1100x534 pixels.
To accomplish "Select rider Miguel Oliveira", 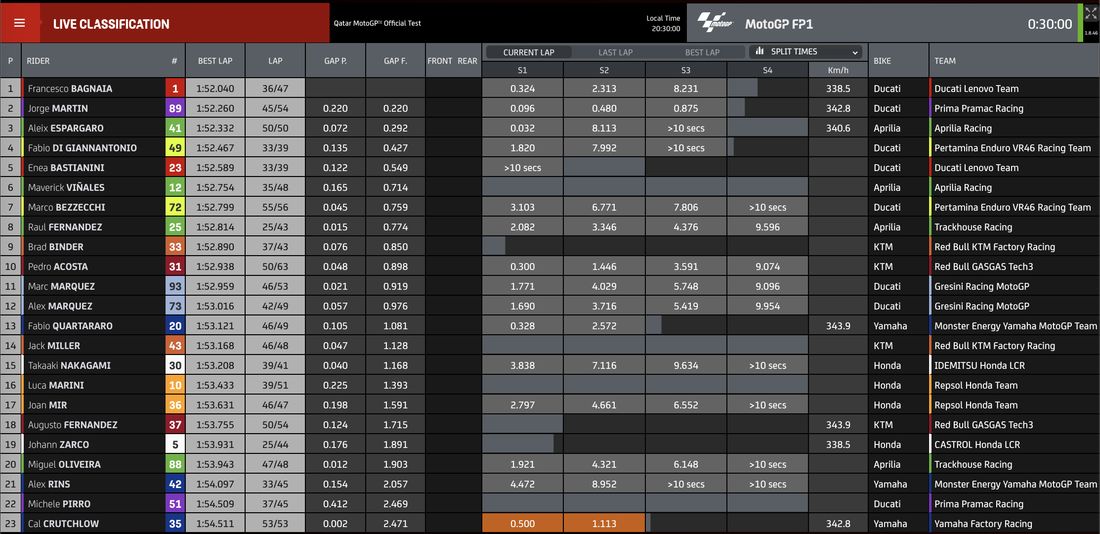I will (64, 464).
